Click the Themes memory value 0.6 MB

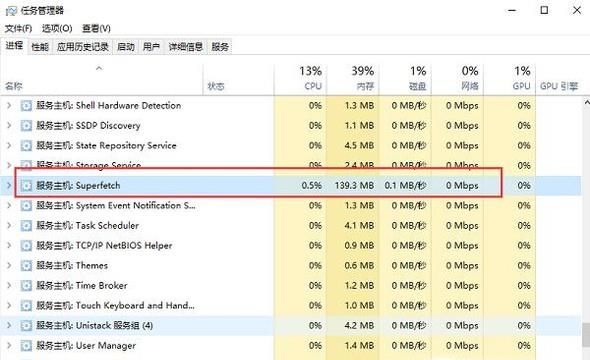point(359,266)
